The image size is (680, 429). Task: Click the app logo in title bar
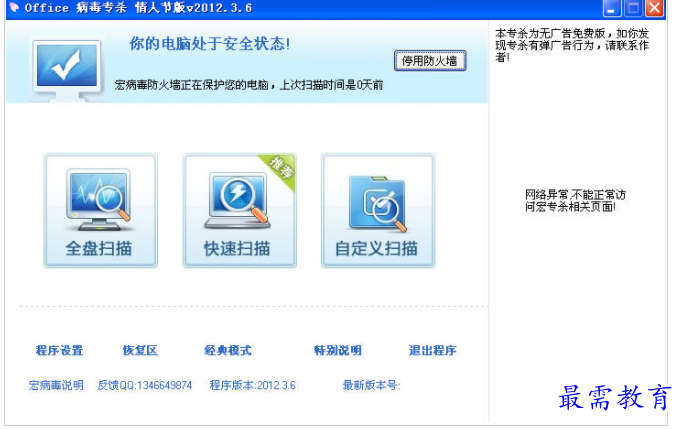pyautogui.click(x=14, y=7)
